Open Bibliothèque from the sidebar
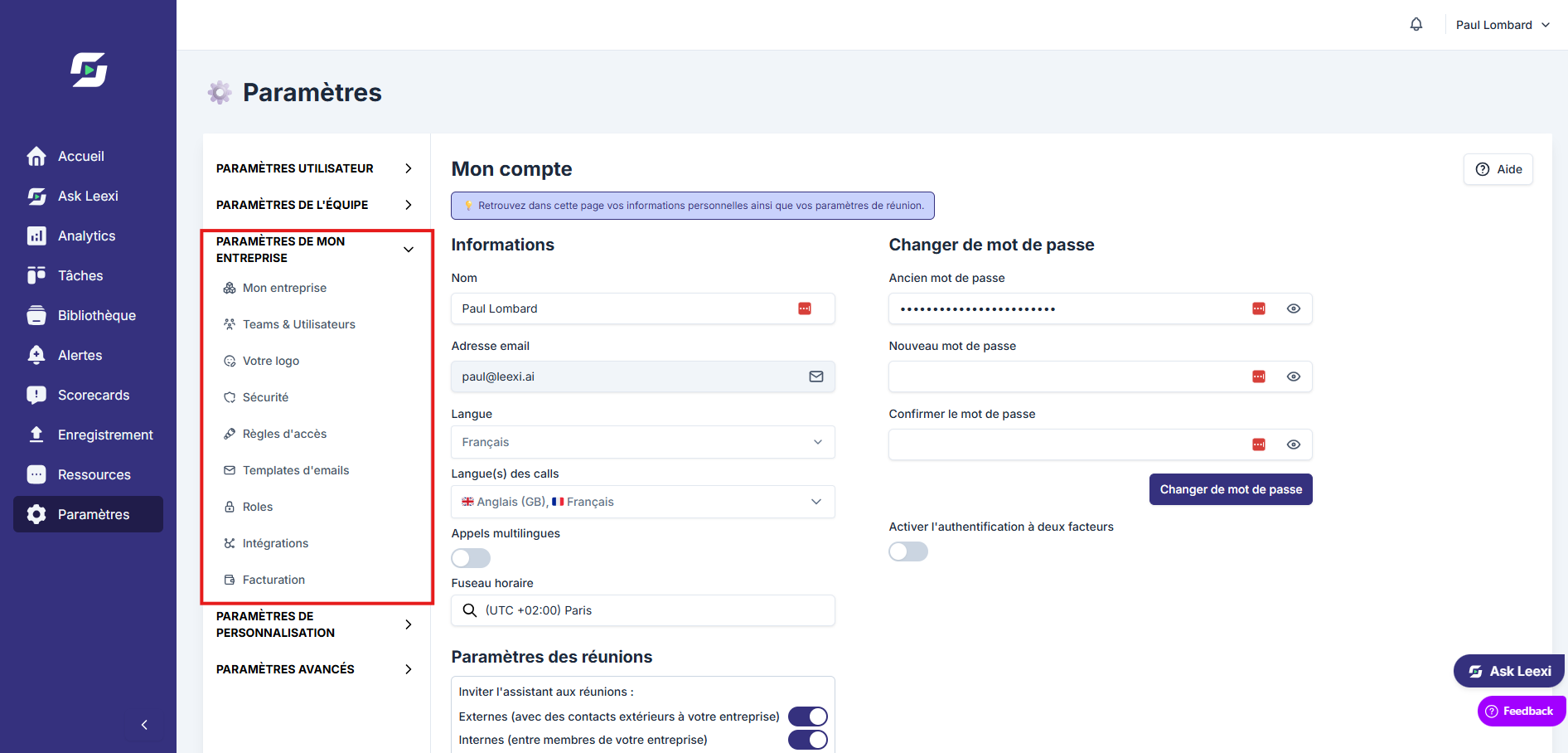 (88, 315)
